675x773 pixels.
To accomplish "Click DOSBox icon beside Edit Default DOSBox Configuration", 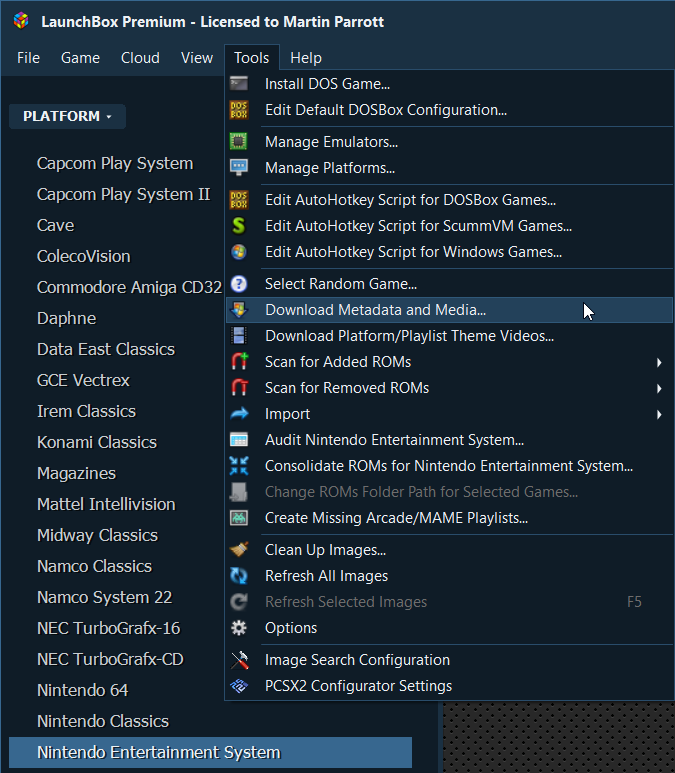I will 239,110.
